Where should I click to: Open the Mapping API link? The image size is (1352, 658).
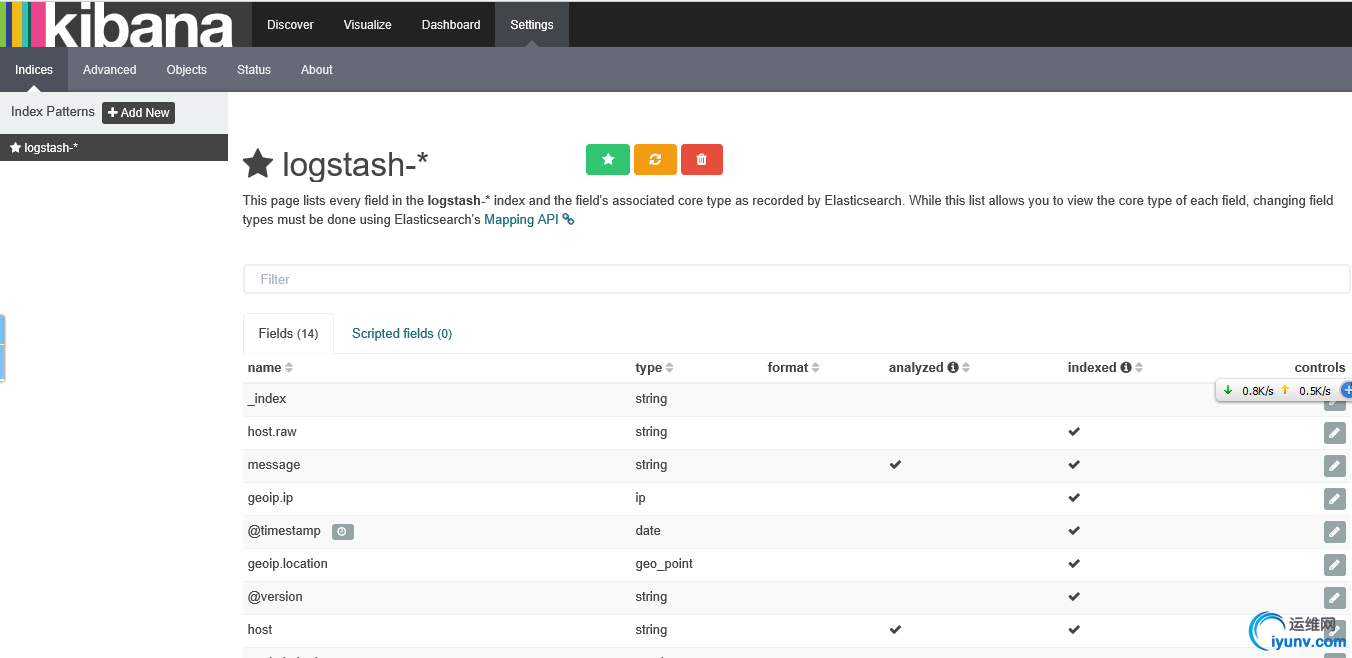click(529, 220)
